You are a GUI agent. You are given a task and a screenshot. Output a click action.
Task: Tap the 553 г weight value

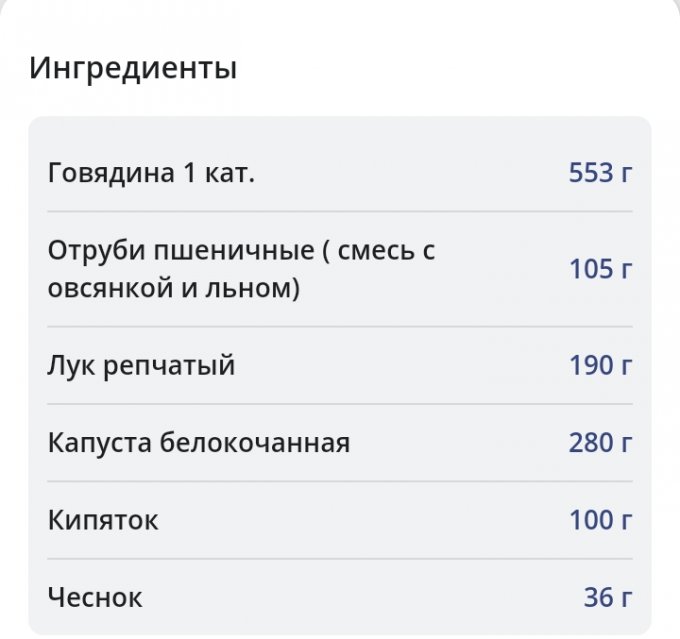[x=600, y=174]
